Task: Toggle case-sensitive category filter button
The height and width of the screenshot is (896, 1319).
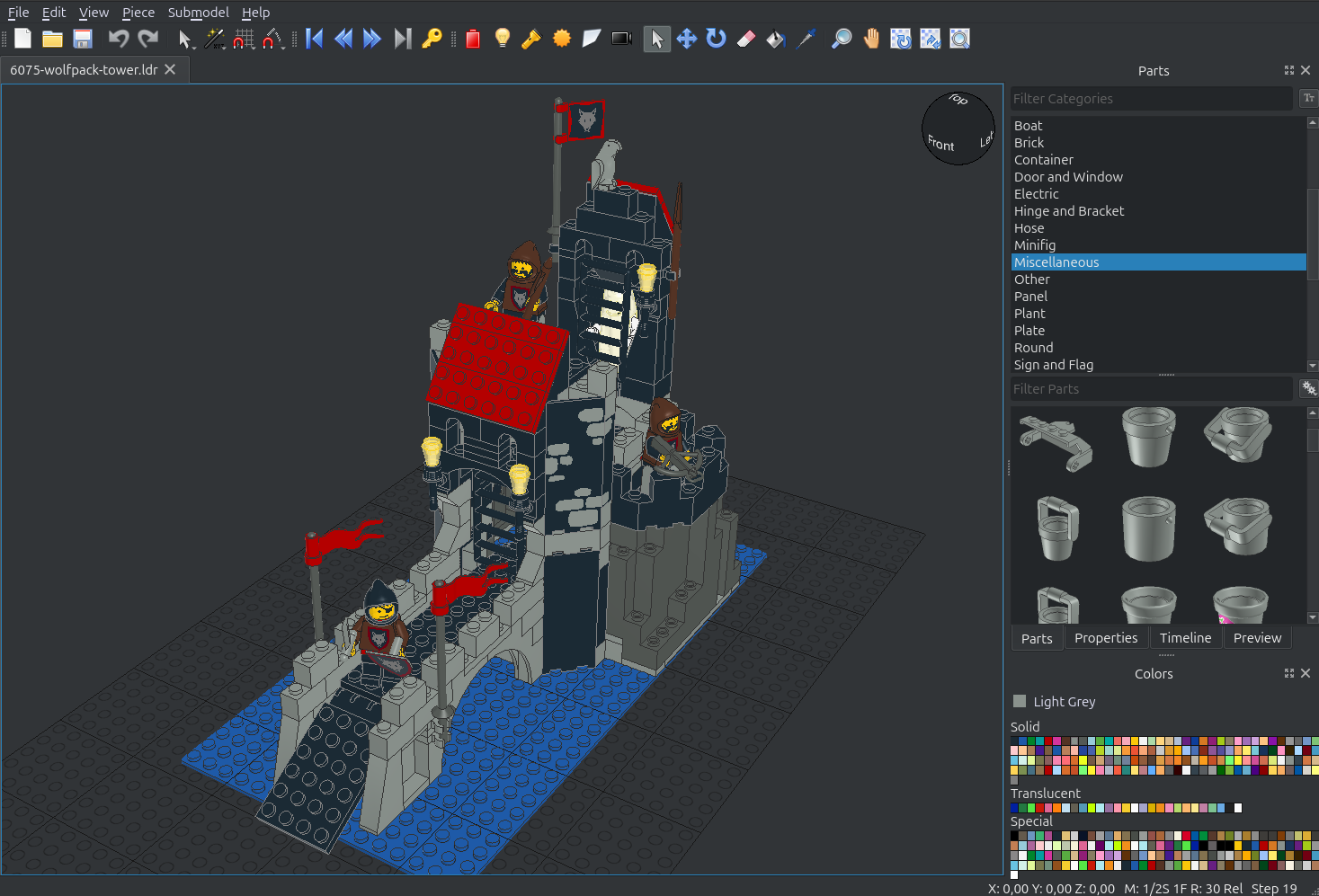Action: point(1308,98)
